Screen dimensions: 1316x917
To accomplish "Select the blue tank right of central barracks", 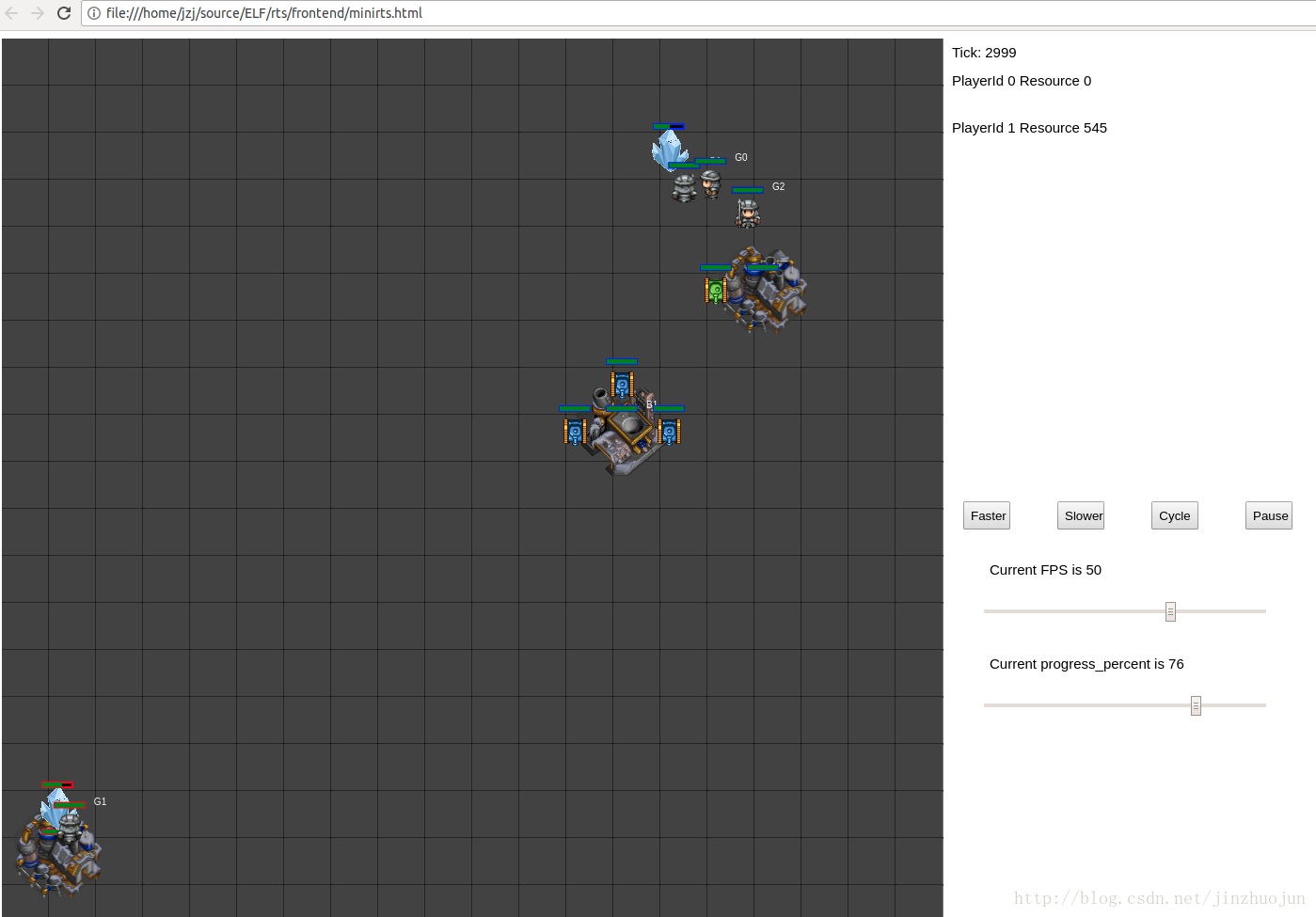I will click(669, 432).
